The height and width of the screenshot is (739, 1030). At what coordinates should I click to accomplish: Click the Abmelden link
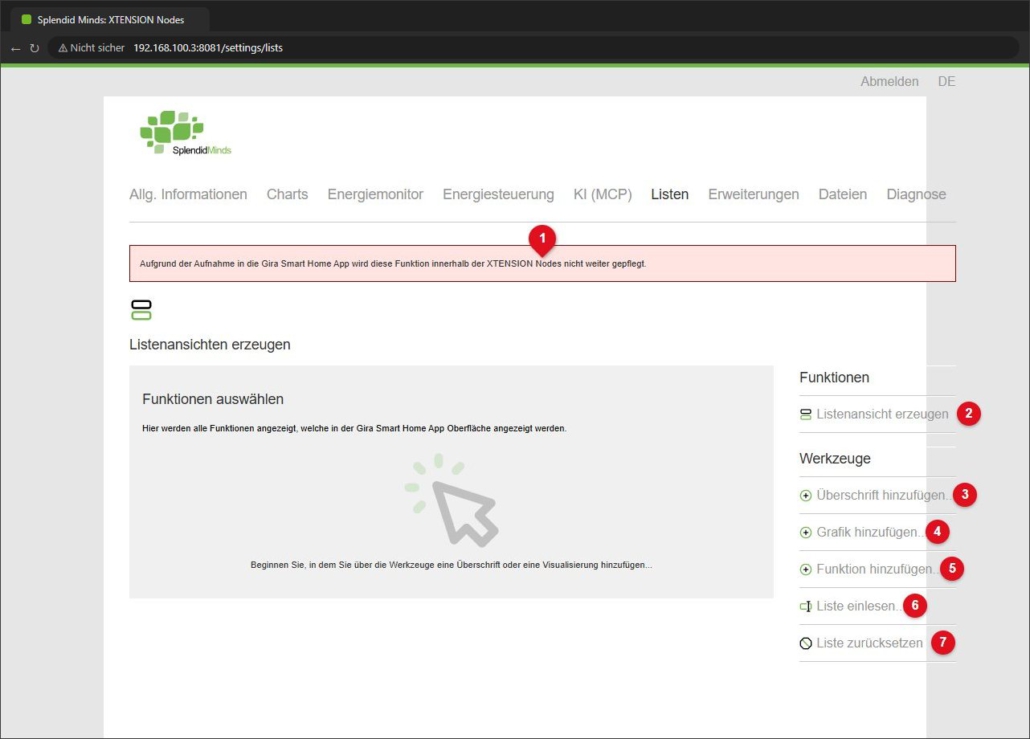pyautogui.click(x=889, y=81)
